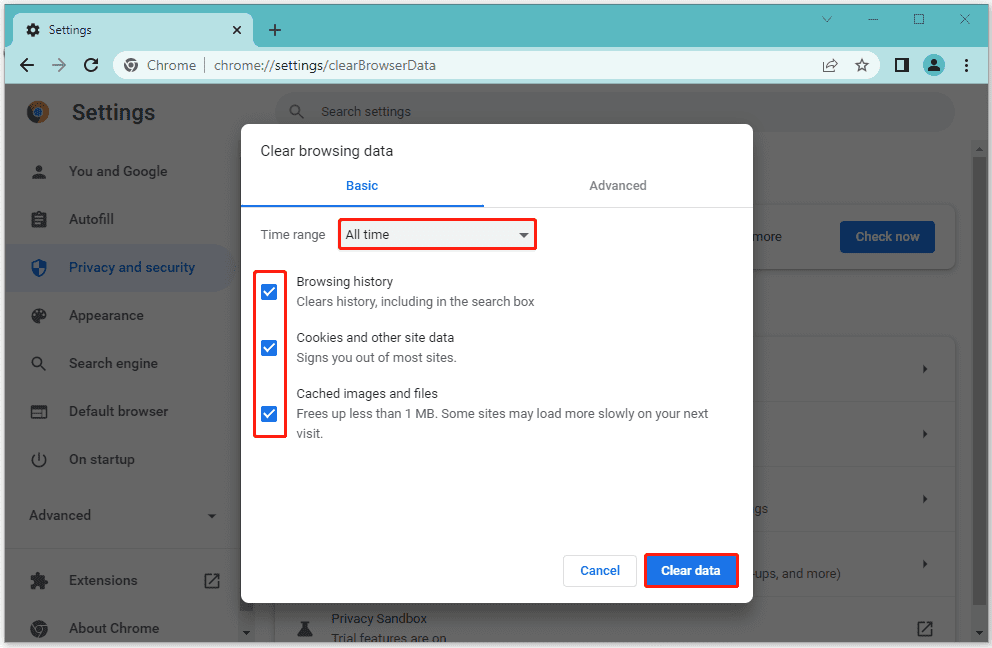The image size is (992, 648).
Task: Uncheck Cached images and files checkbox
Action: click(269, 414)
